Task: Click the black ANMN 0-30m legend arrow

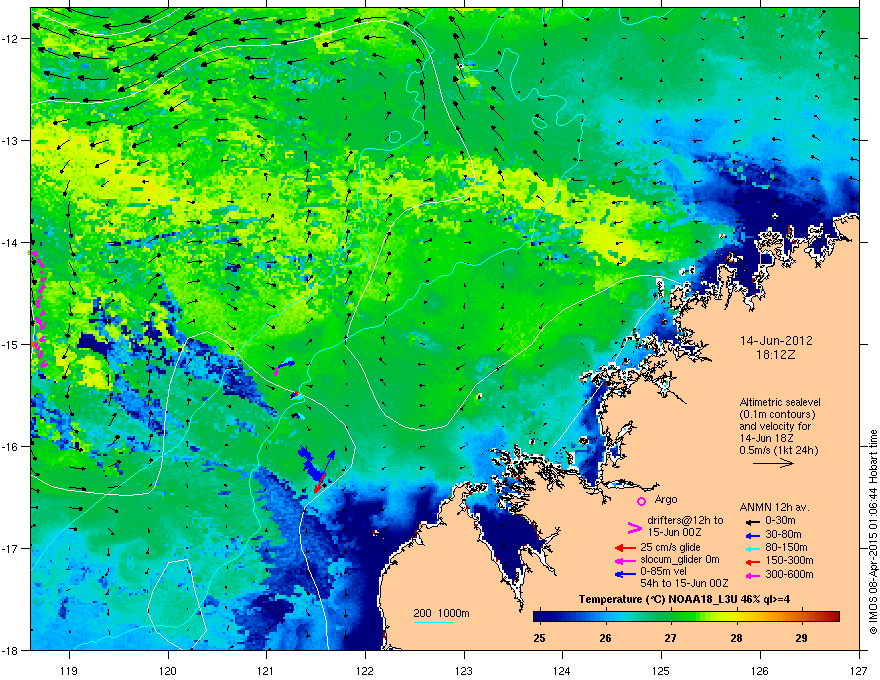Action: click(x=753, y=521)
